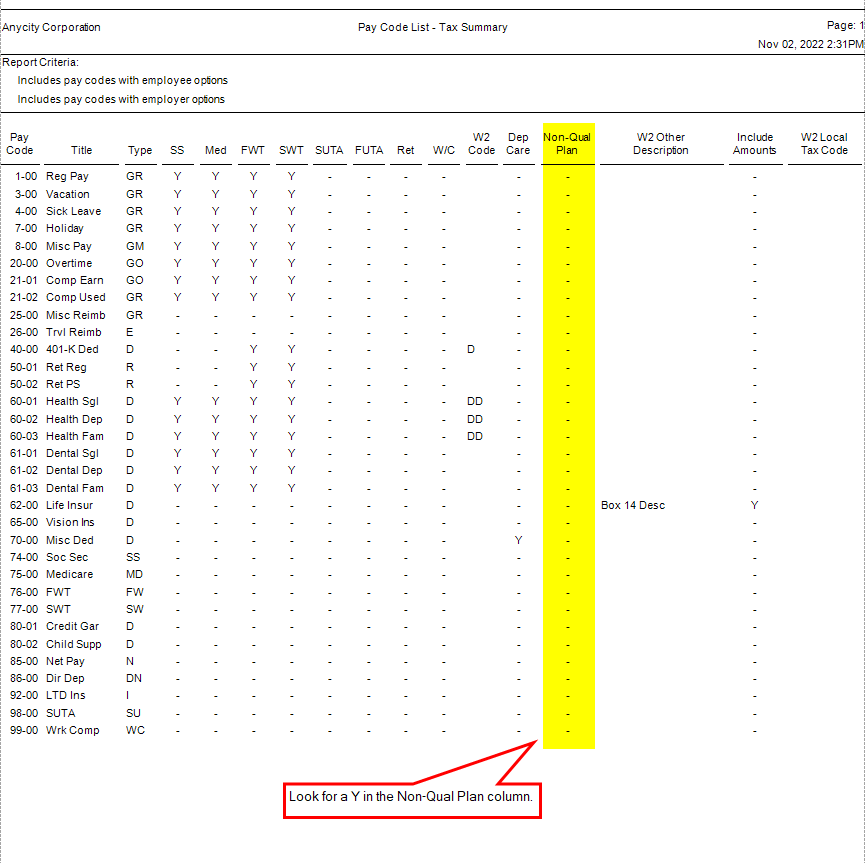Click the 'Misc Reimb' title cell
This screenshot has height=863, width=867.
coord(76,315)
